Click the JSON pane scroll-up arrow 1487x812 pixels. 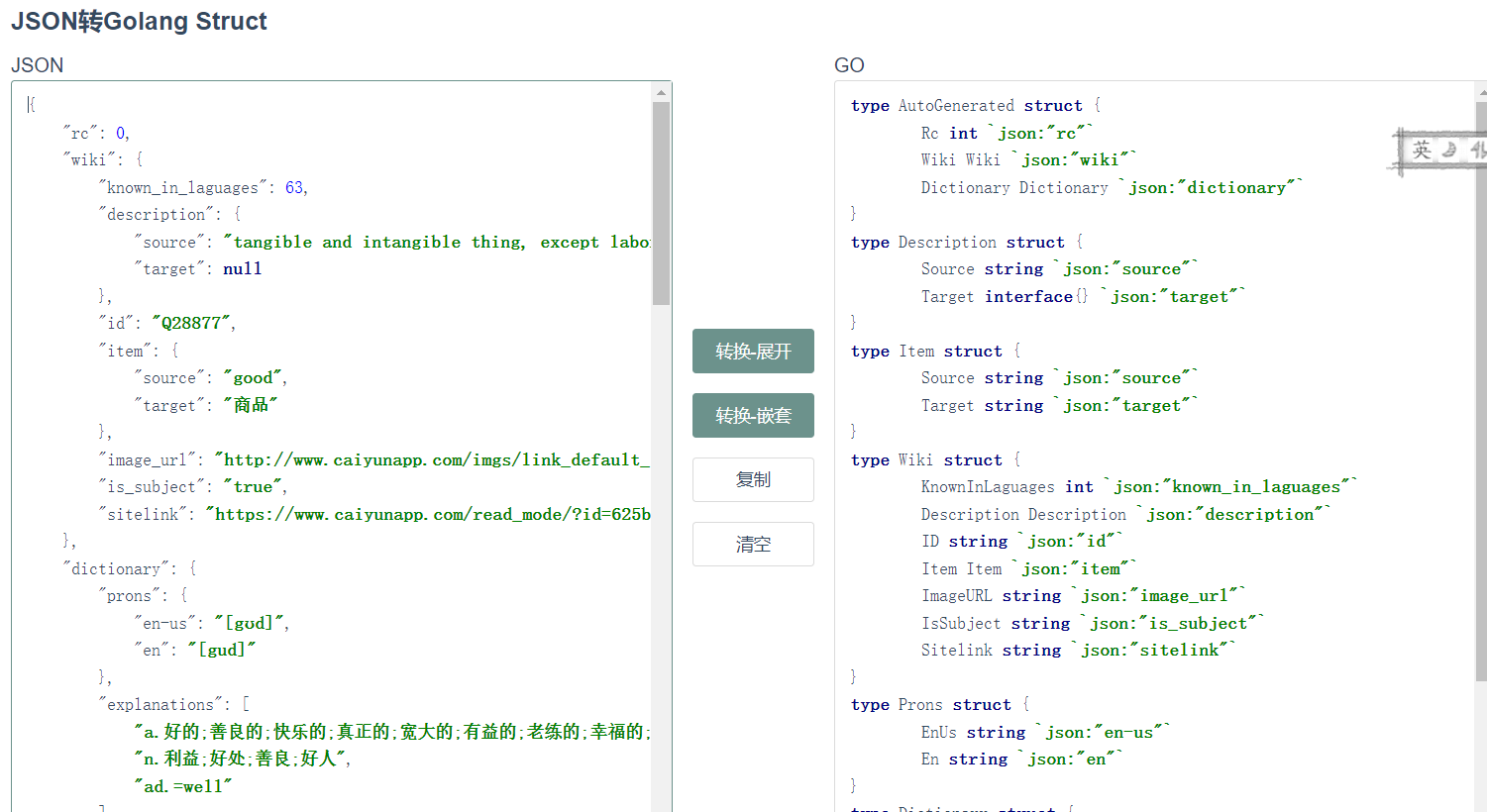click(661, 92)
